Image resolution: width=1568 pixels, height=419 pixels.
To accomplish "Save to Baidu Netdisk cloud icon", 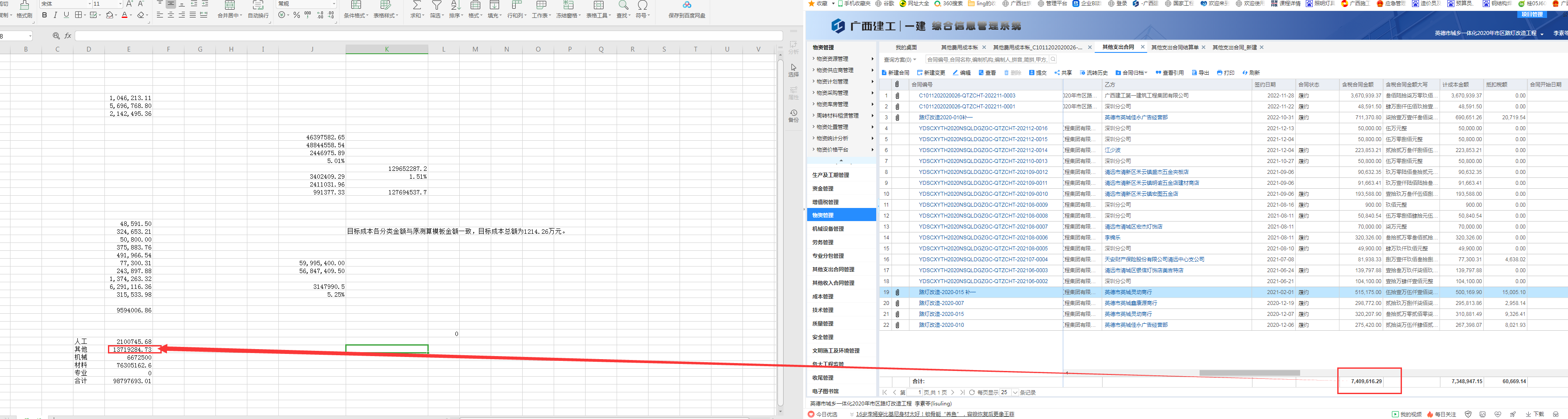I will coord(687,5).
